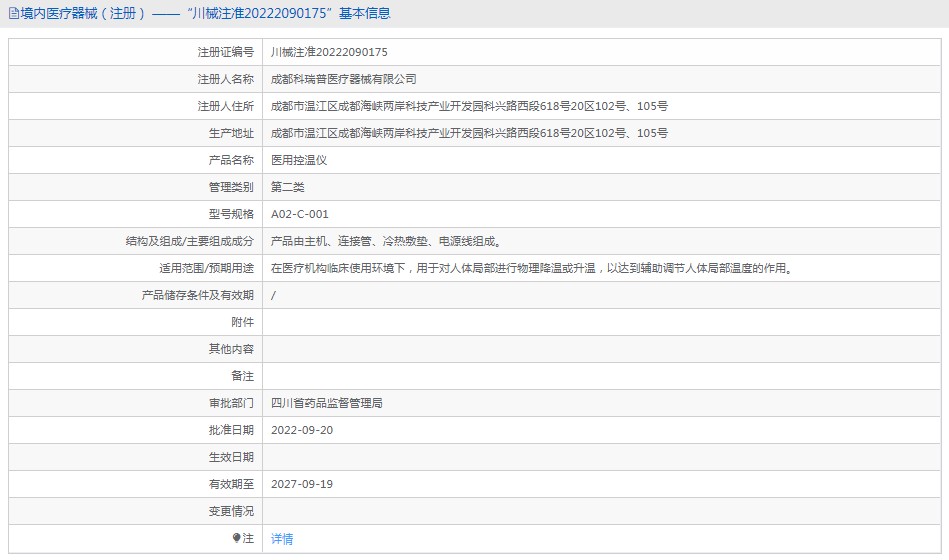Click the 产品名称 label
The image size is (949, 560).
(231, 160)
